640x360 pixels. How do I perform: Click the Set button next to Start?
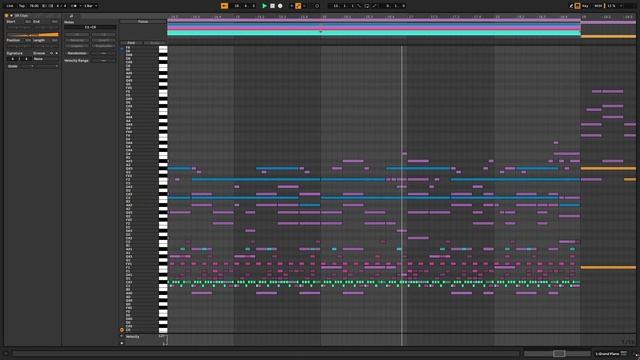(28, 21)
